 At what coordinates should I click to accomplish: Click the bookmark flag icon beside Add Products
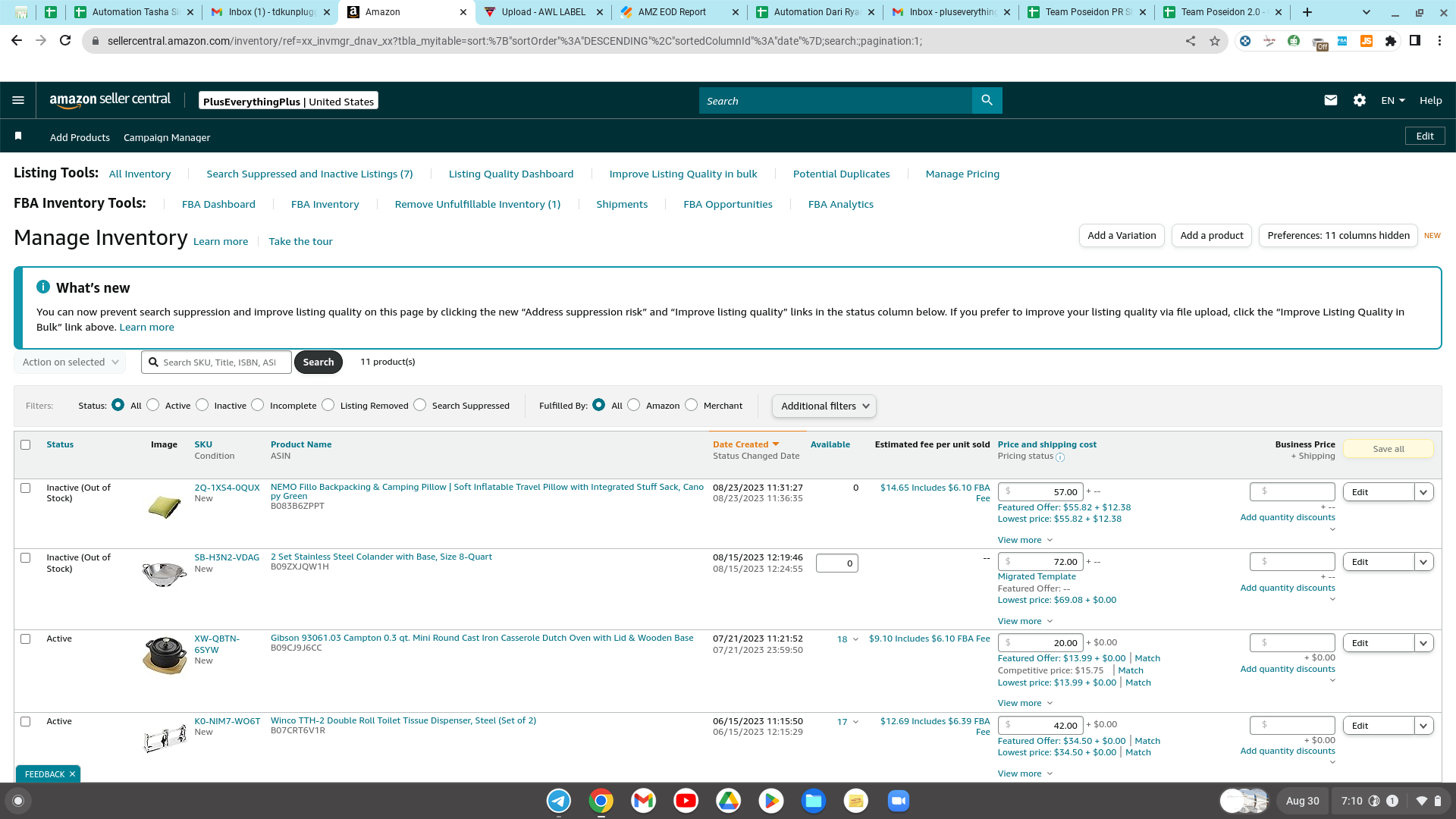(x=18, y=136)
